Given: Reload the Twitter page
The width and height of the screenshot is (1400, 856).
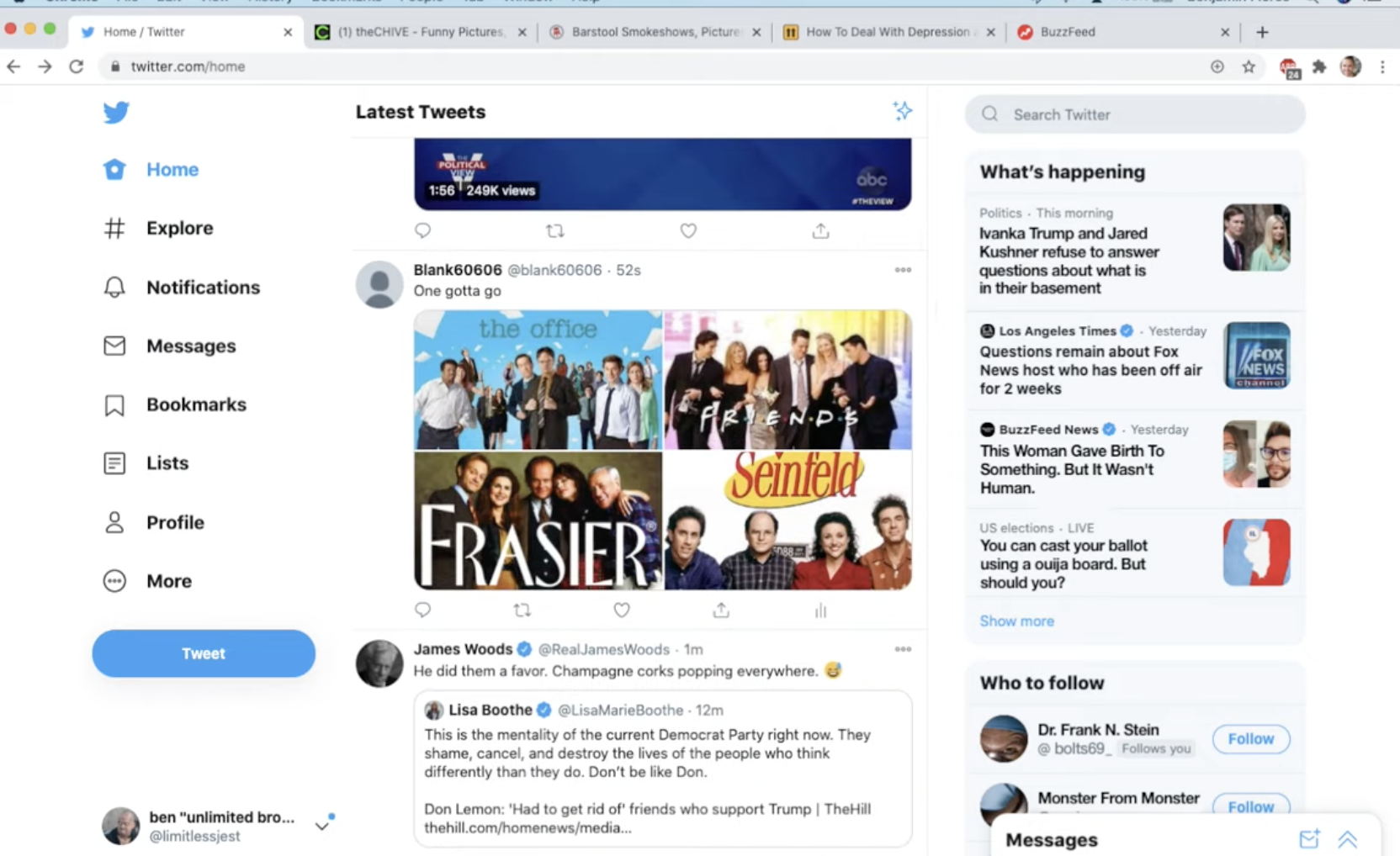Looking at the screenshot, I should (x=77, y=66).
